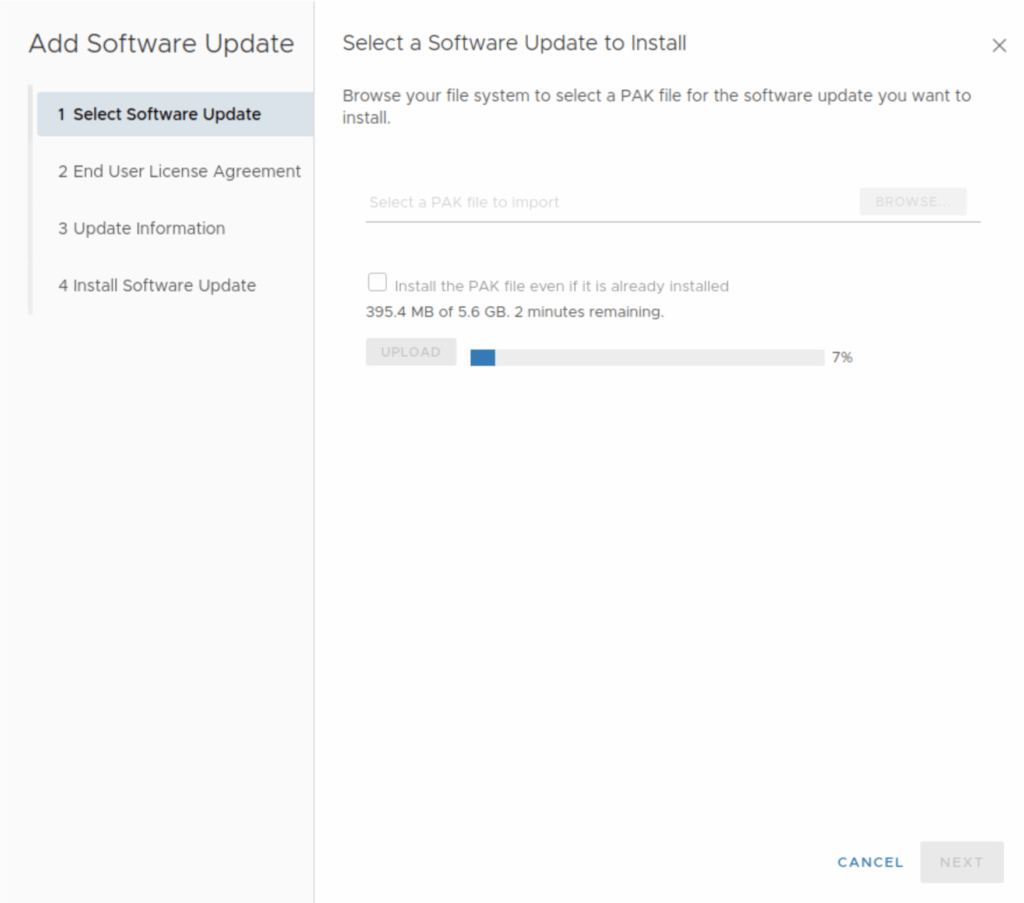Click the Browse button for PAK file
Screen dimensions: 1024x903
912,201
